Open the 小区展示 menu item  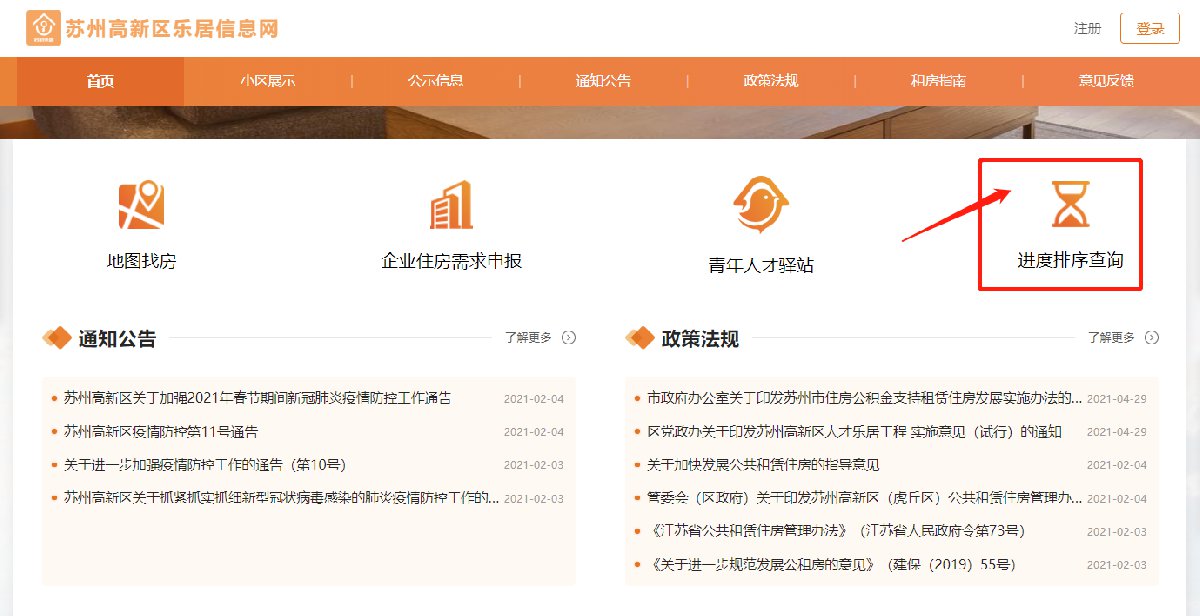pos(268,81)
